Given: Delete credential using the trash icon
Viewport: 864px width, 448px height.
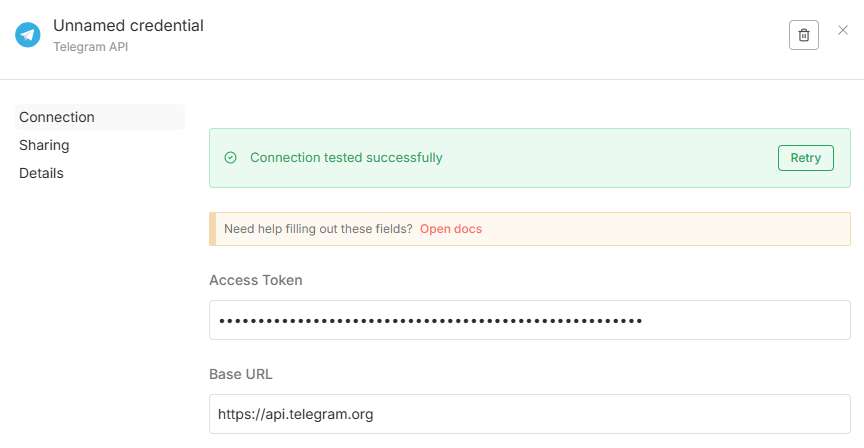Looking at the screenshot, I should coord(803,35).
